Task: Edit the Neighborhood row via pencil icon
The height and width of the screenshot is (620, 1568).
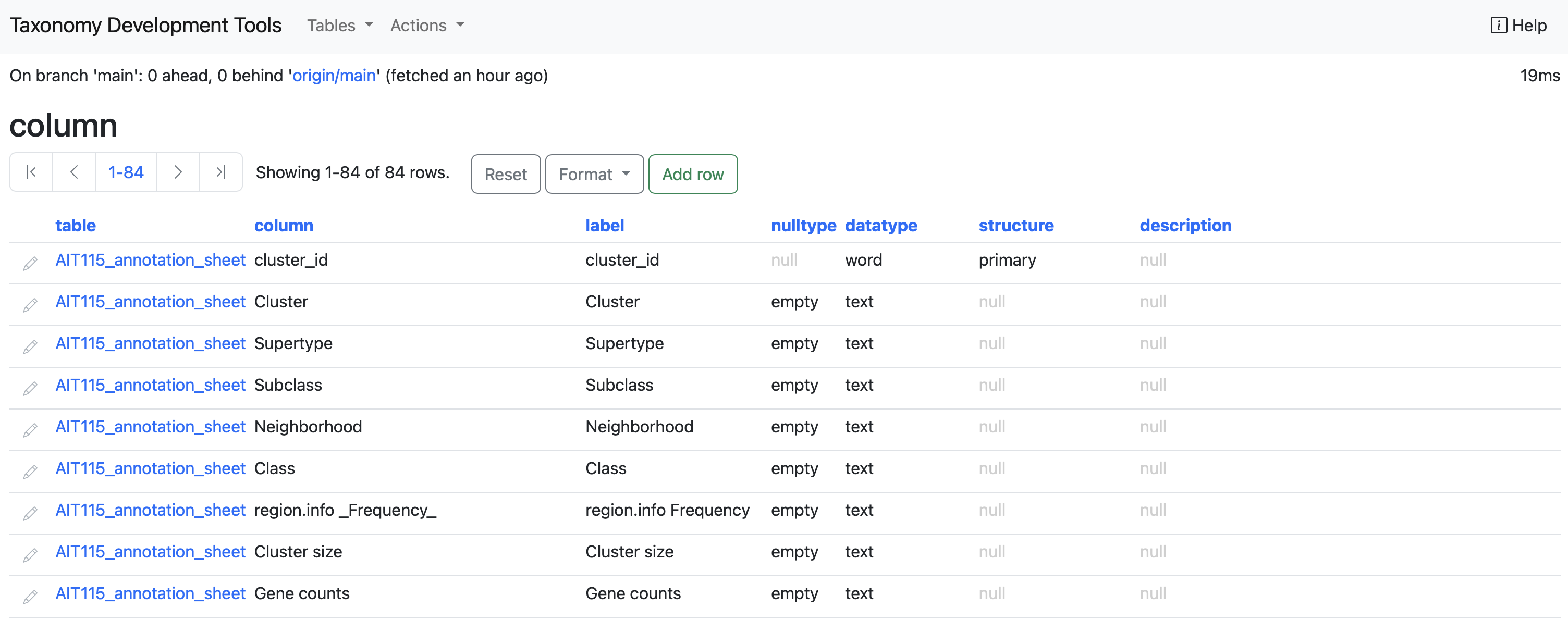Action: click(30, 429)
